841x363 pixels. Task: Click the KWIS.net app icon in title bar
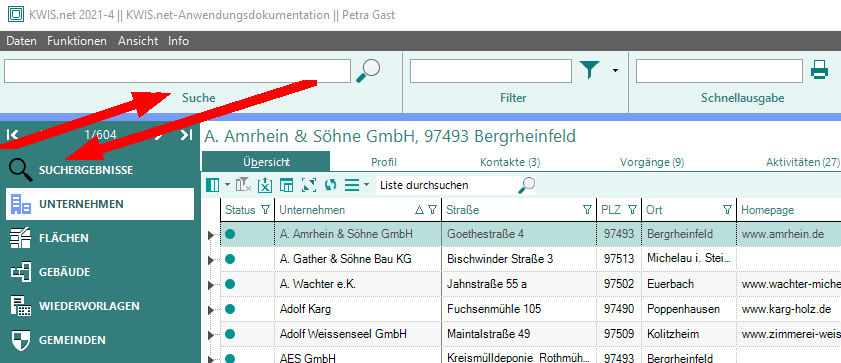click(17, 14)
